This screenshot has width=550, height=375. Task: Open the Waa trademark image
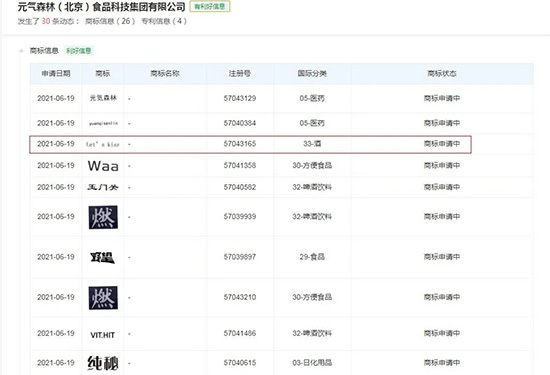click(103, 166)
